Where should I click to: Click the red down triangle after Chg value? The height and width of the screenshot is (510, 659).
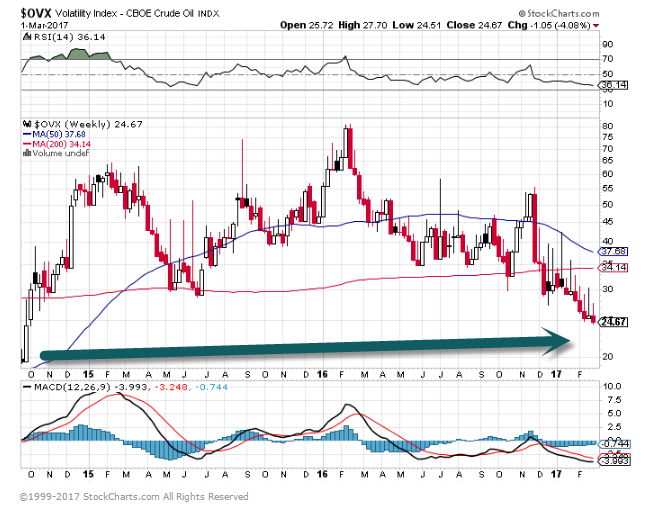click(x=596, y=26)
